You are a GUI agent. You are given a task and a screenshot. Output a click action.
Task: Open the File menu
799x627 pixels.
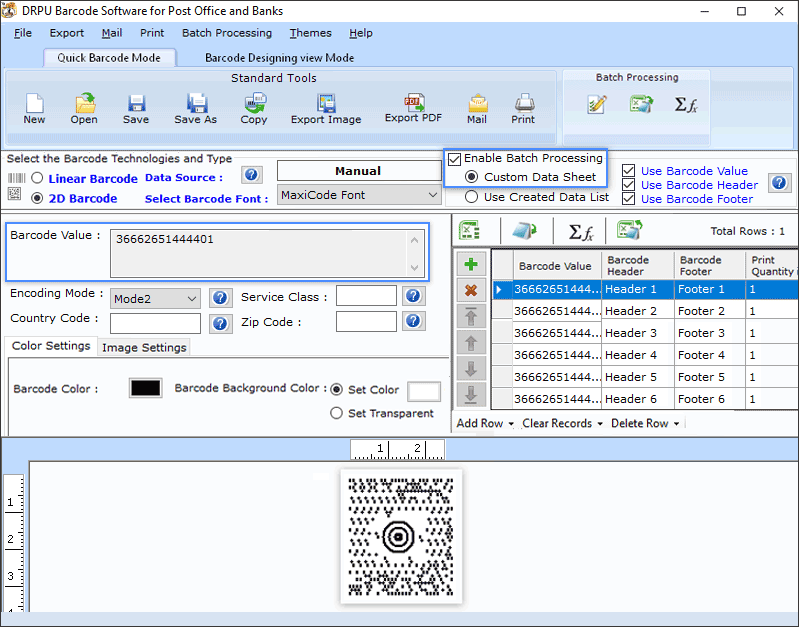(x=23, y=33)
